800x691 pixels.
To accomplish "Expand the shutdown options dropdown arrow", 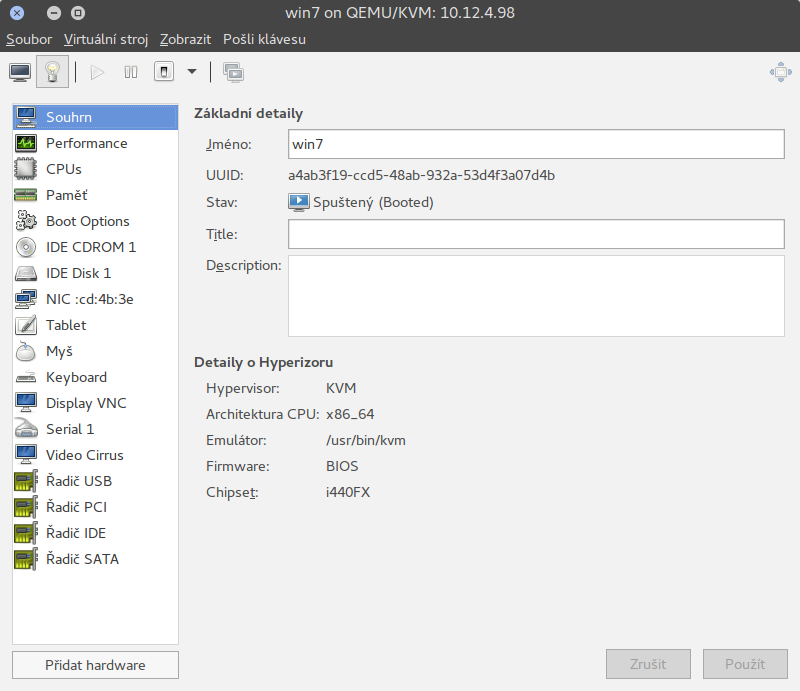I will [191, 72].
